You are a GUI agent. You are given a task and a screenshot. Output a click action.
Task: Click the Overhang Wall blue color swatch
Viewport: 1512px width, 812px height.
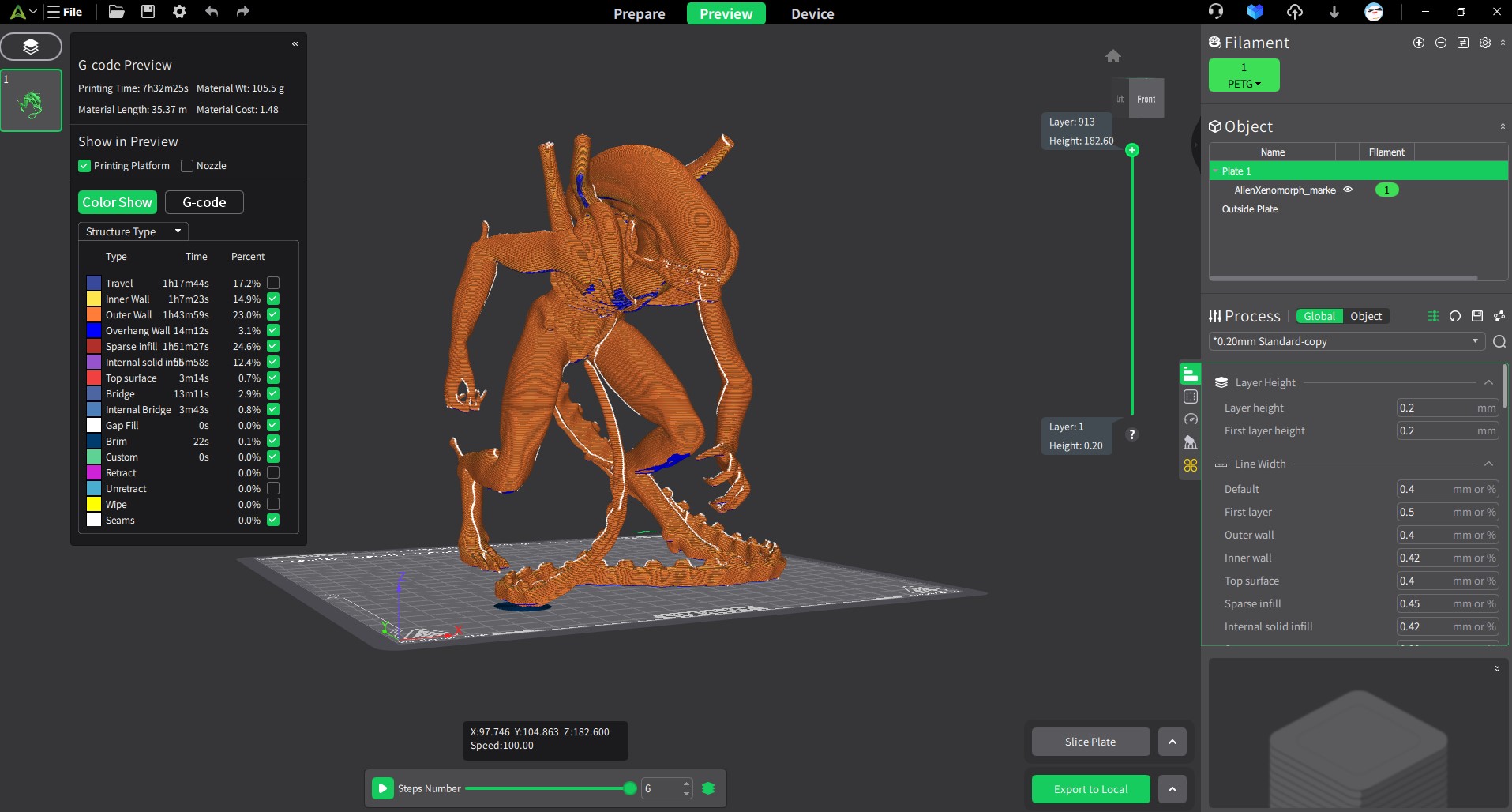point(94,330)
